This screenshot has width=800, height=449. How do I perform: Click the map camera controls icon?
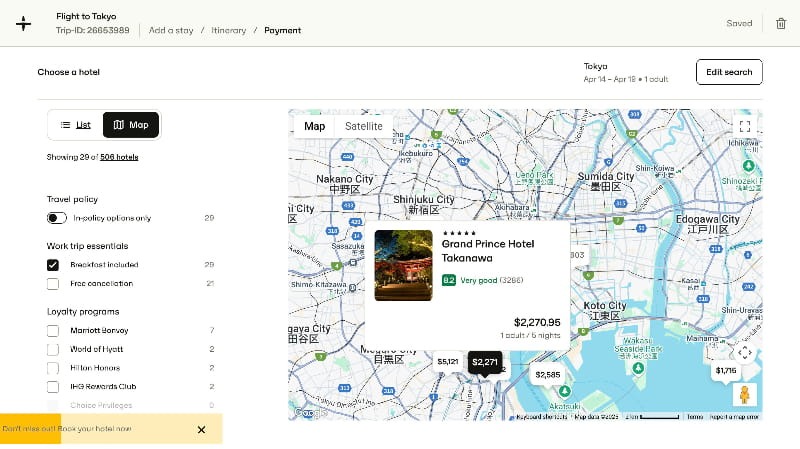[x=744, y=352]
